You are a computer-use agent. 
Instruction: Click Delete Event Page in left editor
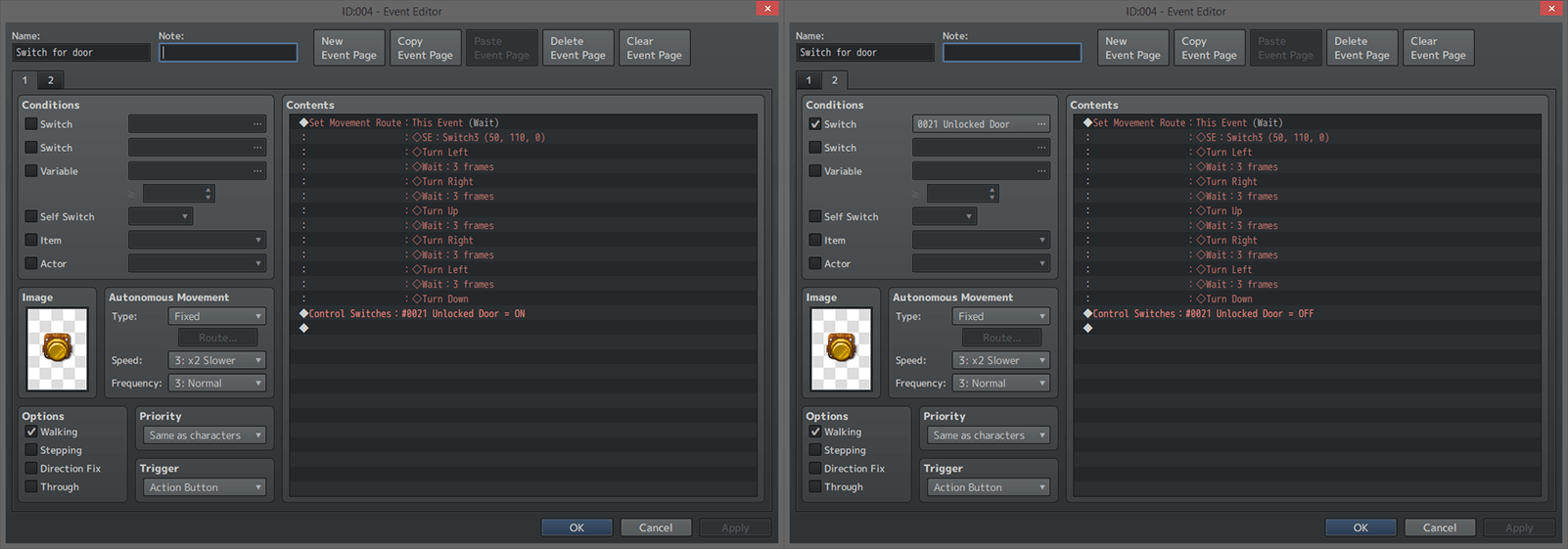(578, 48)
